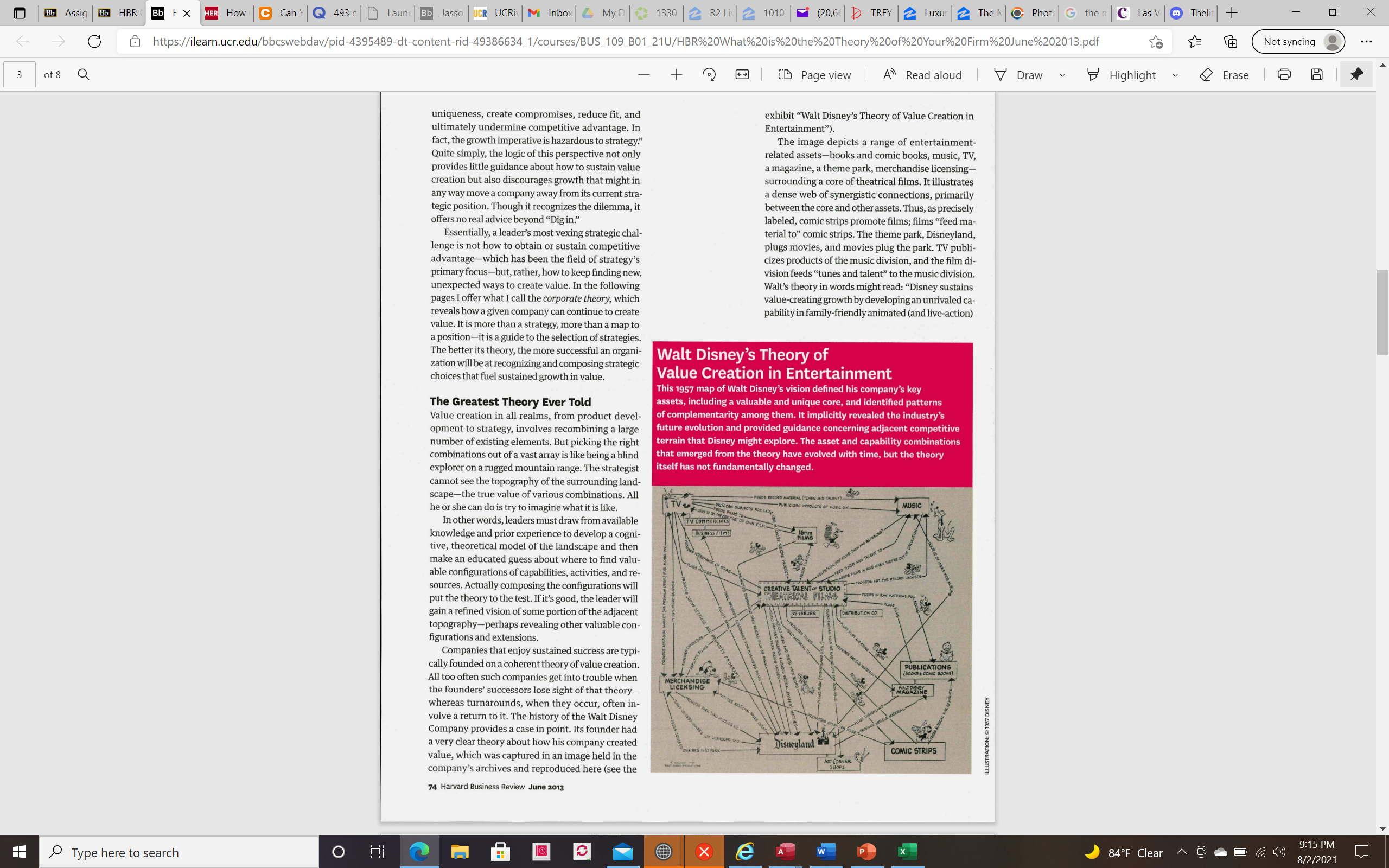Open Internet Explorer from taskbar

tap(745, 852)
